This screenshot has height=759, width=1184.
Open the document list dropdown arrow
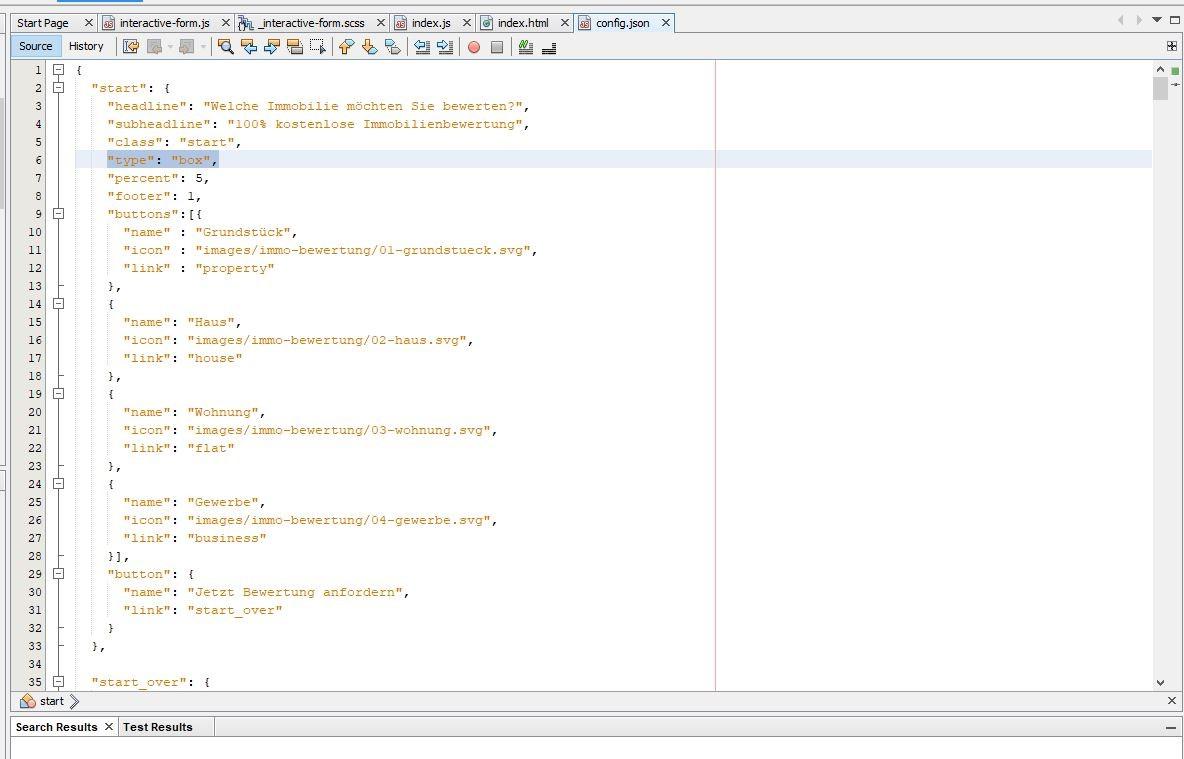(x=1157, y=20)
